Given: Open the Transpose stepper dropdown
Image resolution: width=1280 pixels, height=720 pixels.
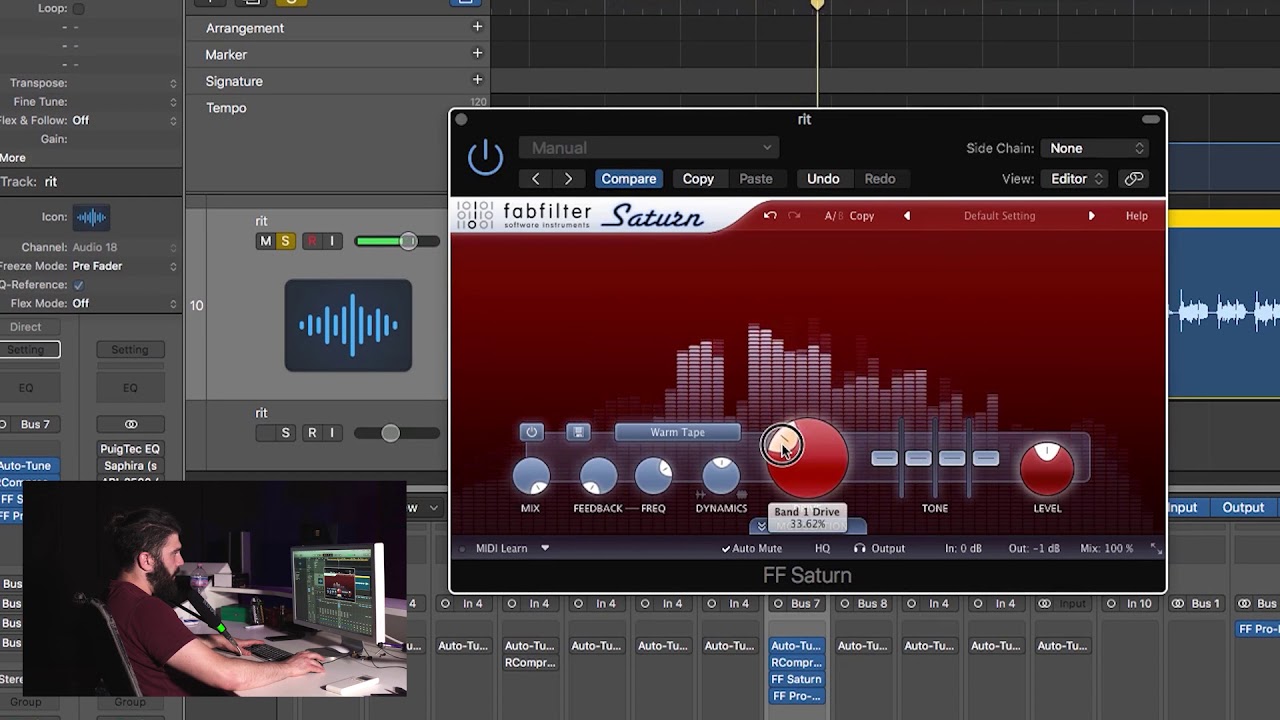Looking at the screenshot, I should (173, 83).
